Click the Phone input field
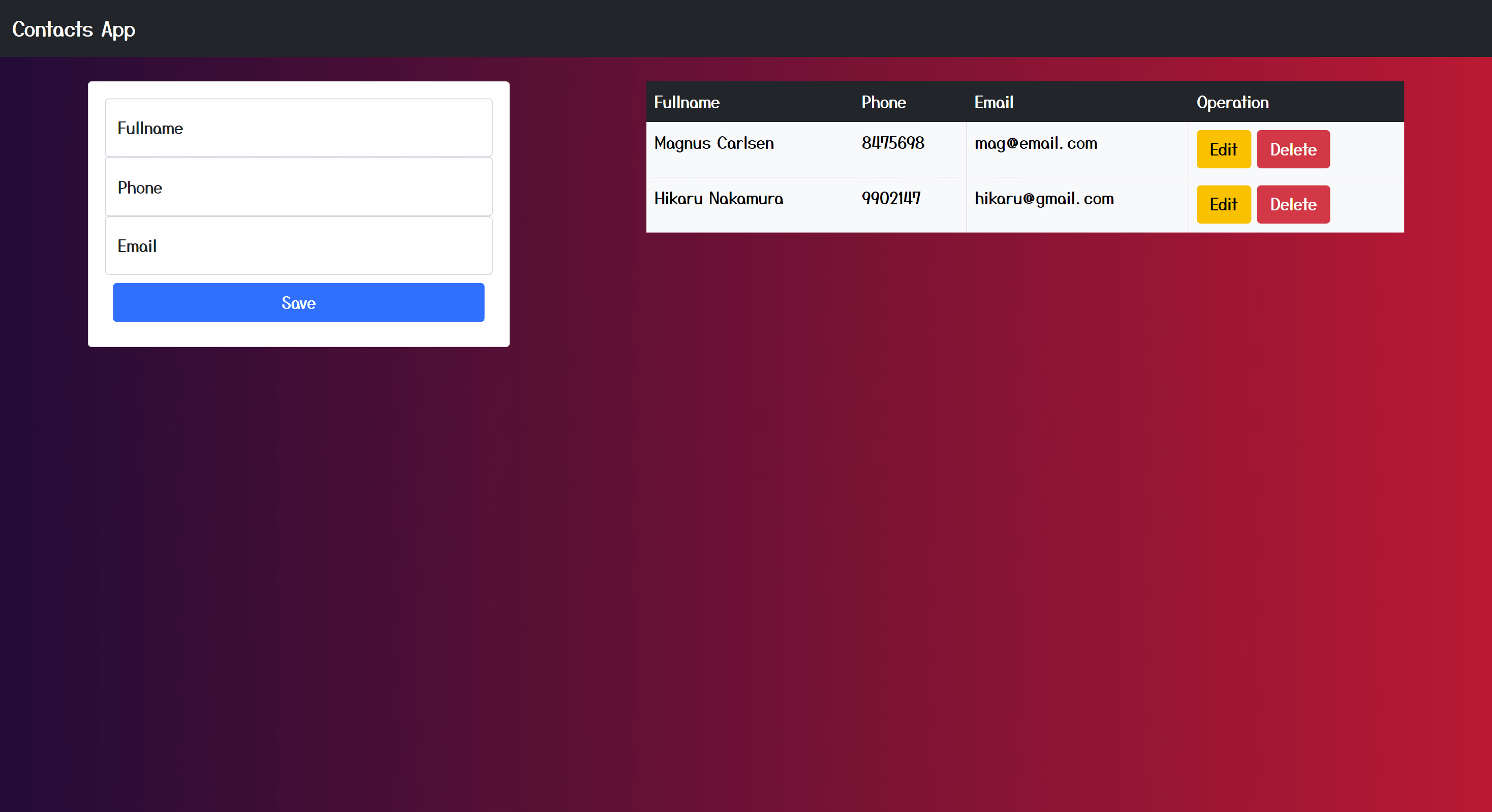Image resolution: width=1492 pixels, height=812 pixels. point(298,187)
